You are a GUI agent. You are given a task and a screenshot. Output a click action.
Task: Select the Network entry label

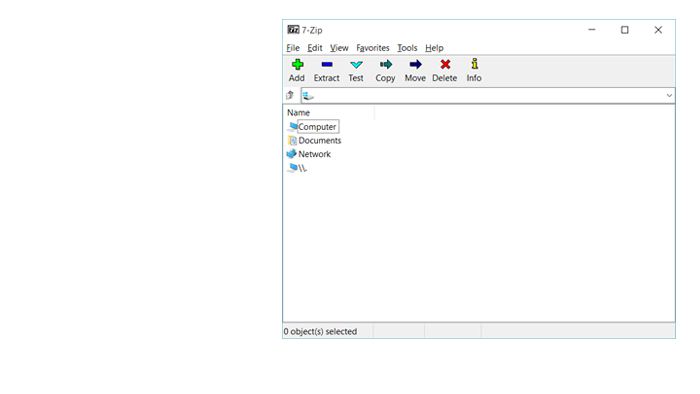tap(314, 154)
